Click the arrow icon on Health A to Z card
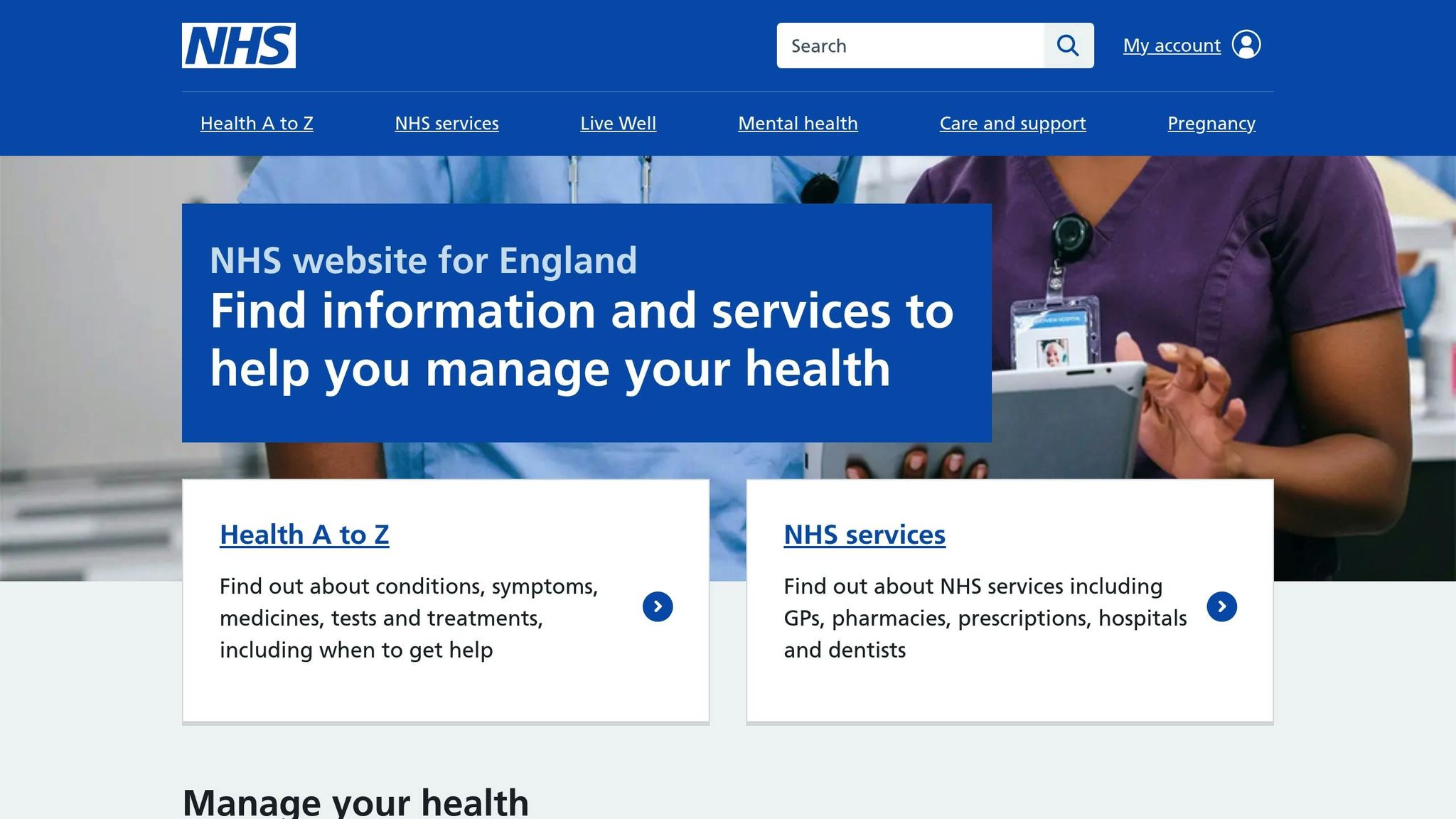 click(658, 606)
